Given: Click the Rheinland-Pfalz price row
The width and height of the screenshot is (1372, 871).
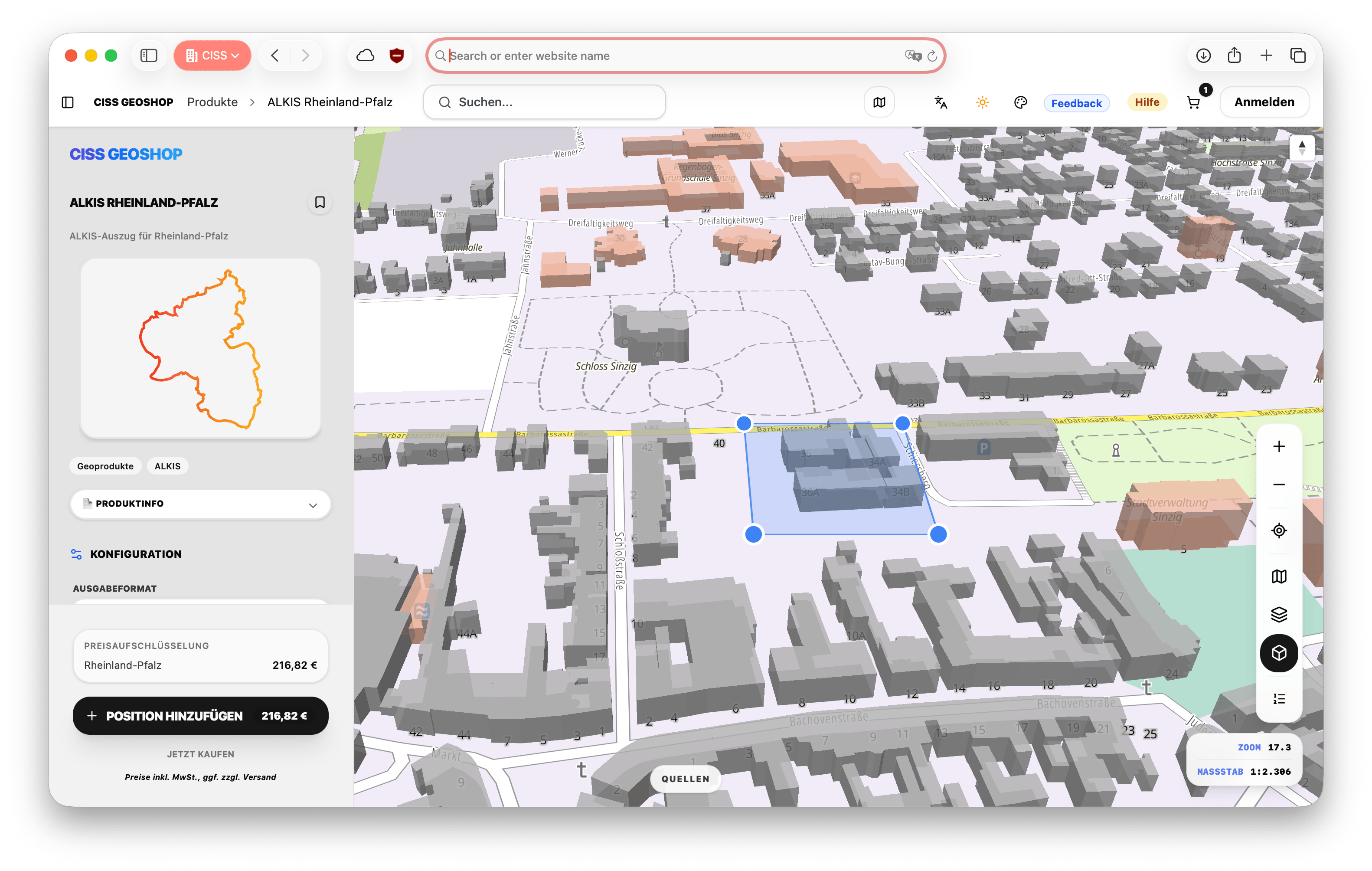Looking at the screenshot, I should pos(201,665).
